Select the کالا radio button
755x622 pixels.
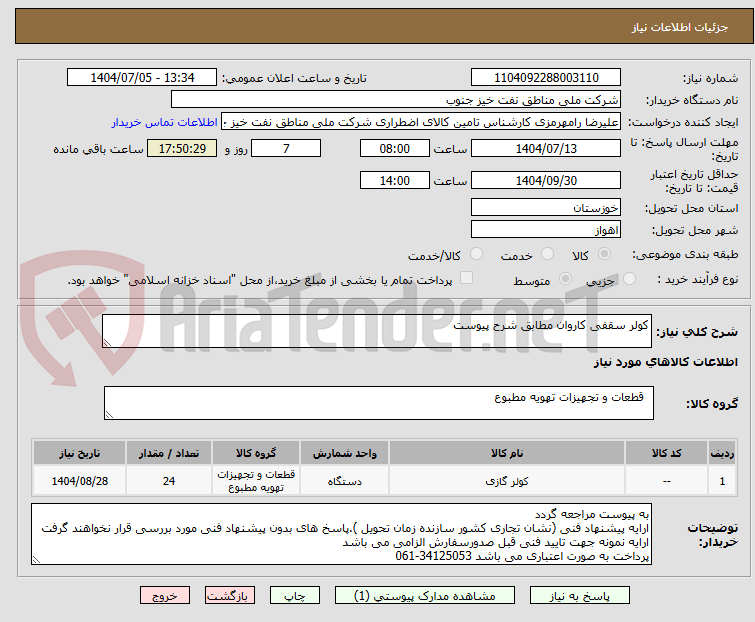click(604, 254)
